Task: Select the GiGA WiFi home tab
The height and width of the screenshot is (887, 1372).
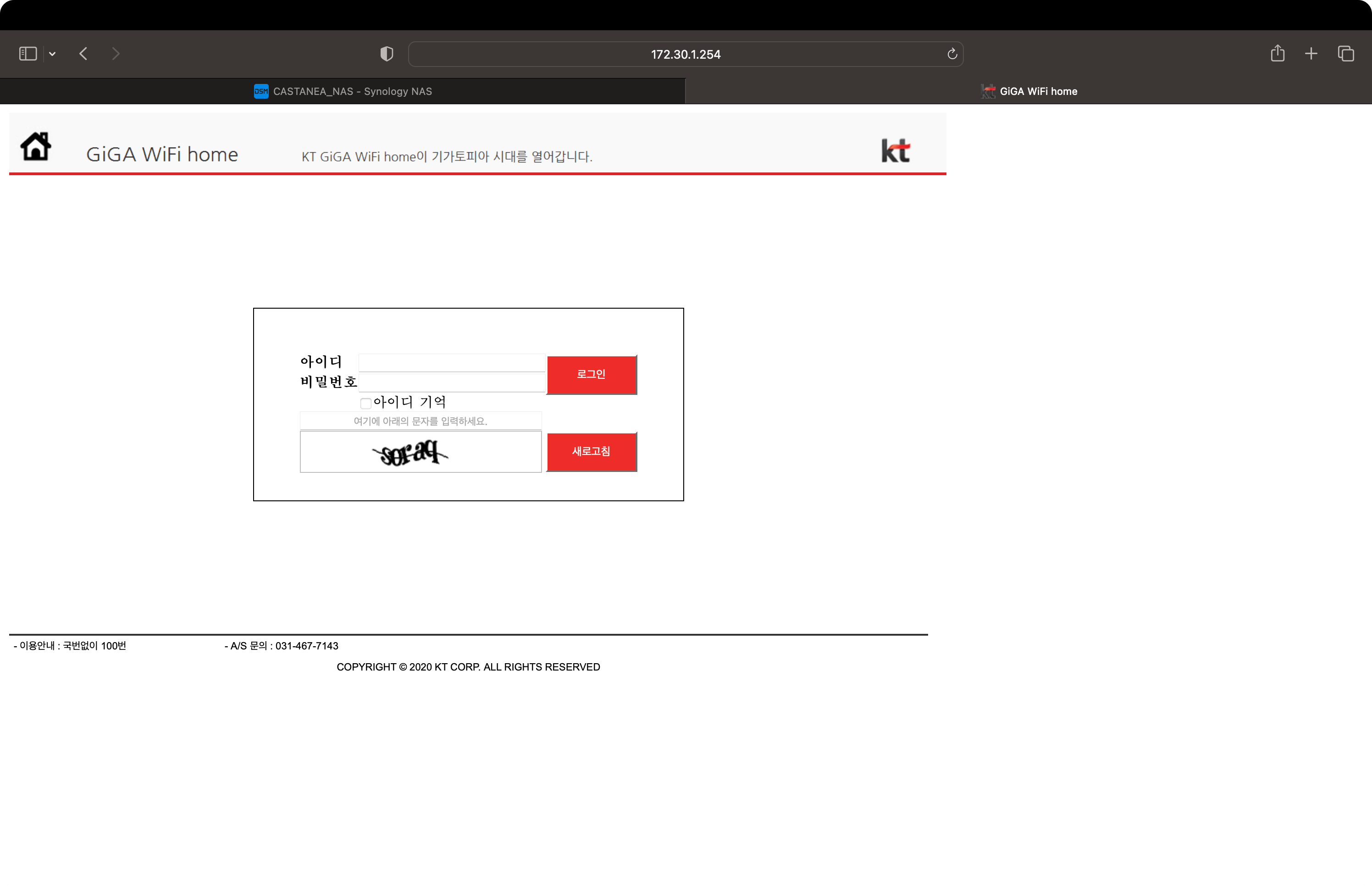Action: coord(1029,91)
